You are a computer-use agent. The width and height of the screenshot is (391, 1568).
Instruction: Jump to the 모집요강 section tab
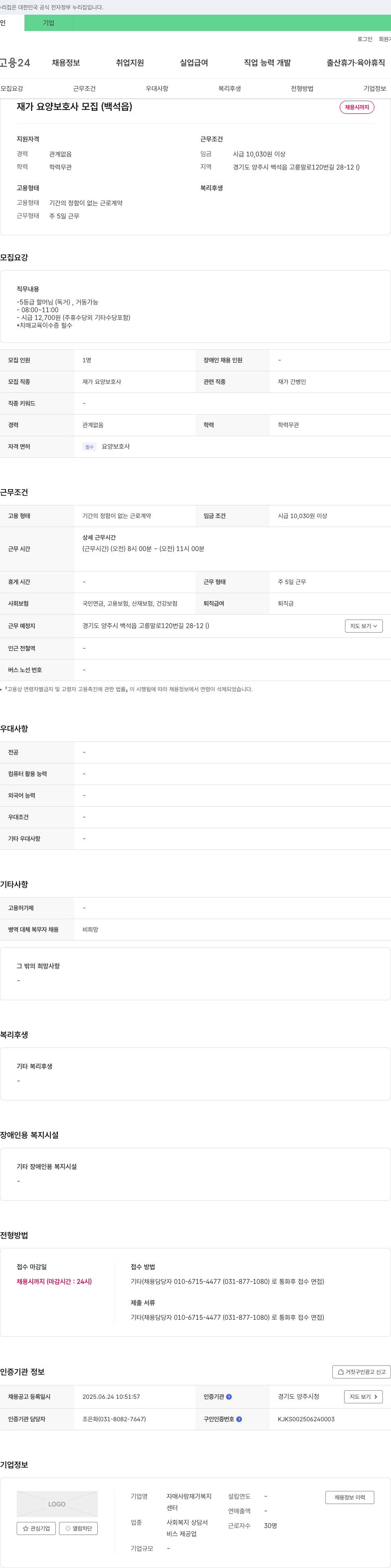(x=11, y=88)
